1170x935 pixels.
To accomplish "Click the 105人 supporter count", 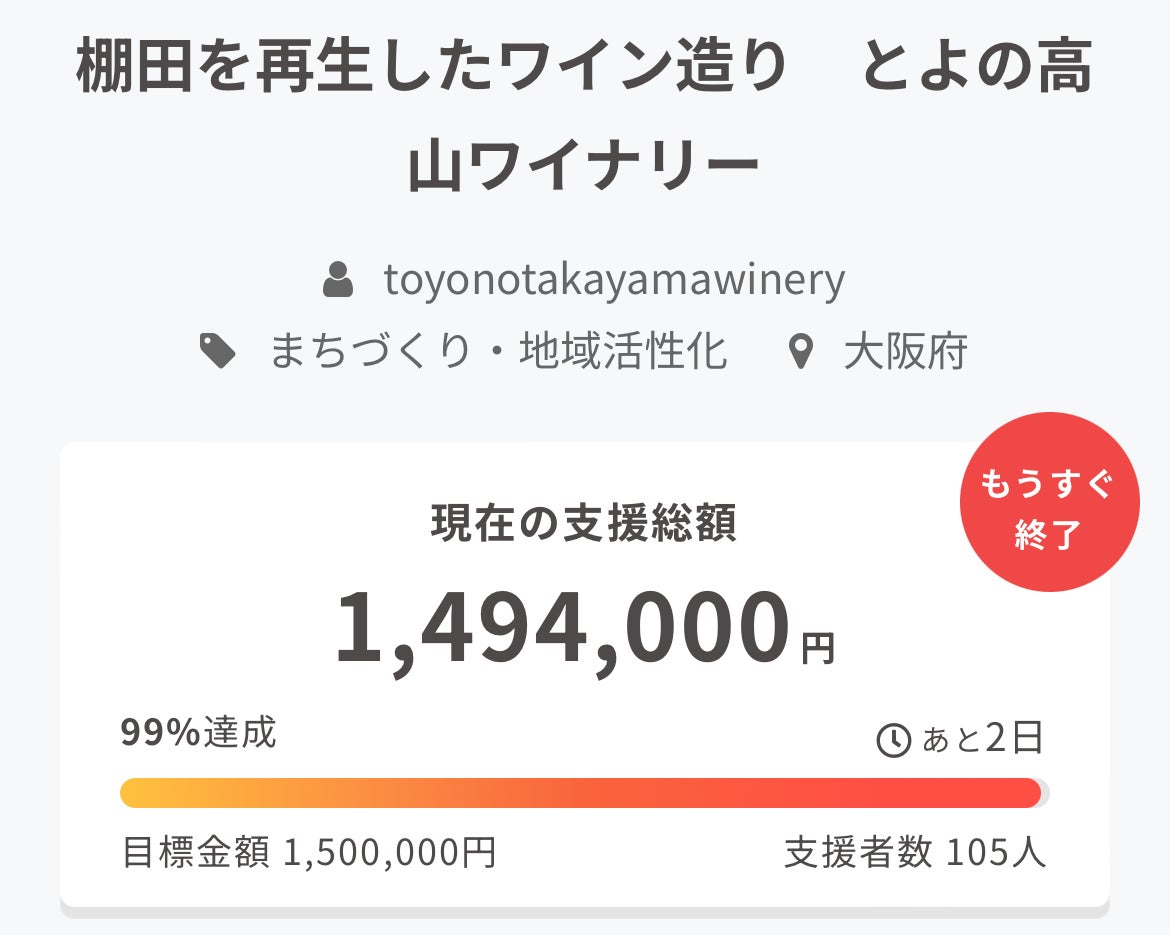I will coord(995,852).
